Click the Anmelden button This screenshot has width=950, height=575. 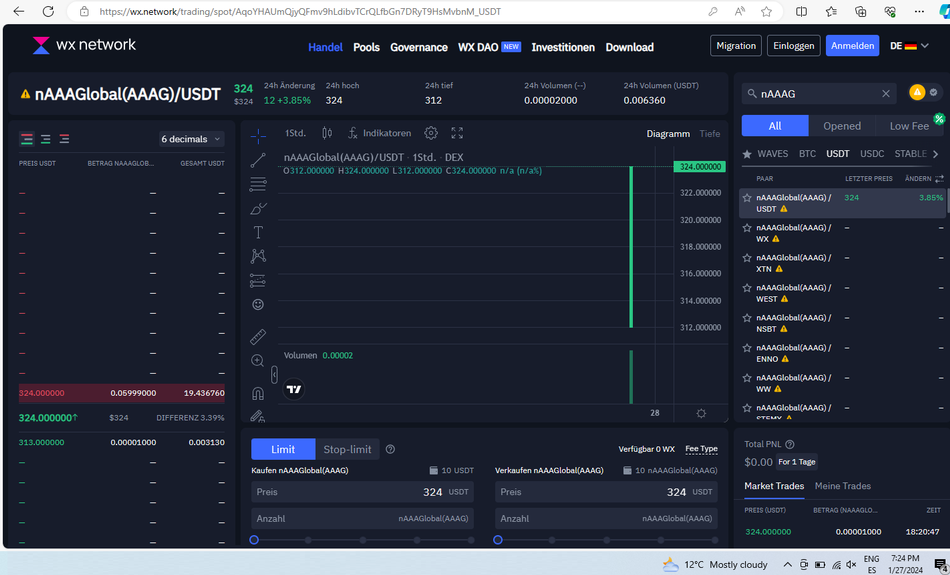pyautogui.click(x=852, y=46)
